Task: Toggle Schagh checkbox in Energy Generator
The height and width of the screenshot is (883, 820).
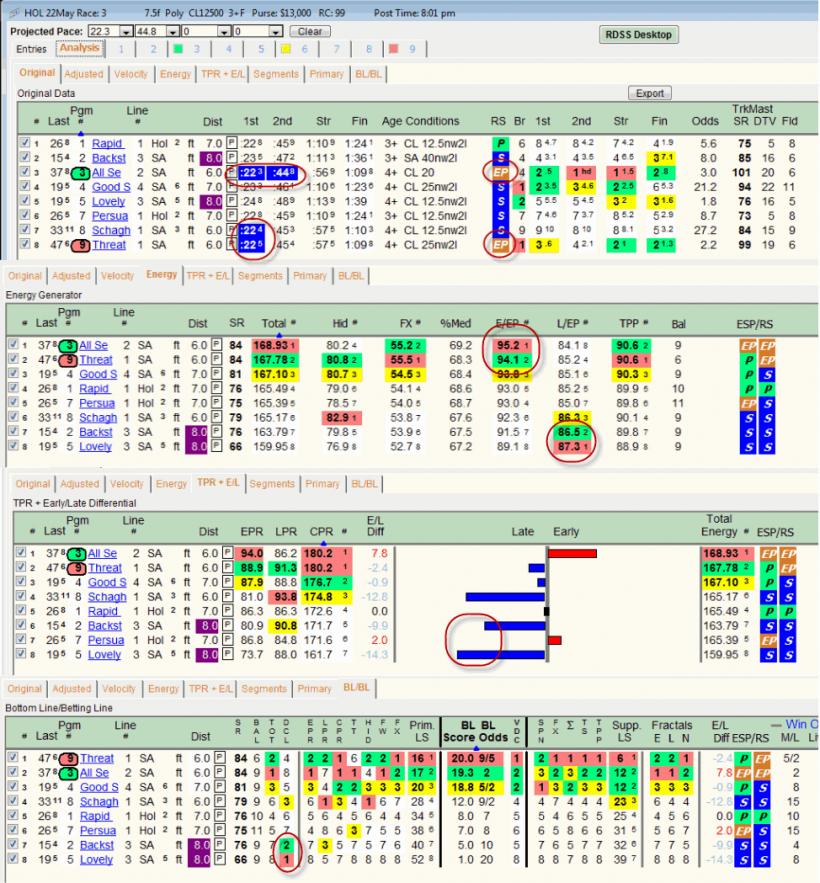Action: tap(12, 416)
